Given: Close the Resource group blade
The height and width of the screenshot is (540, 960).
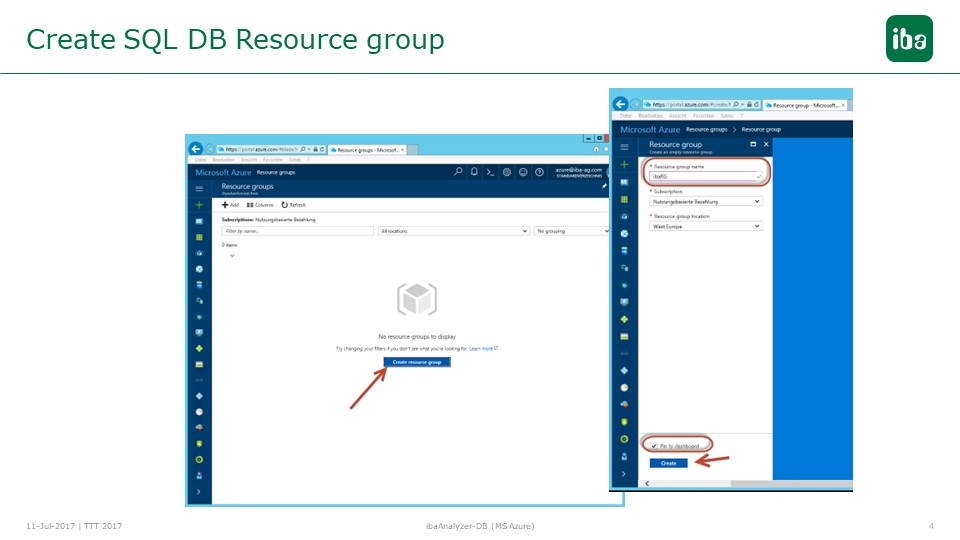Looking at the screenshot, I should pos(766,144).
